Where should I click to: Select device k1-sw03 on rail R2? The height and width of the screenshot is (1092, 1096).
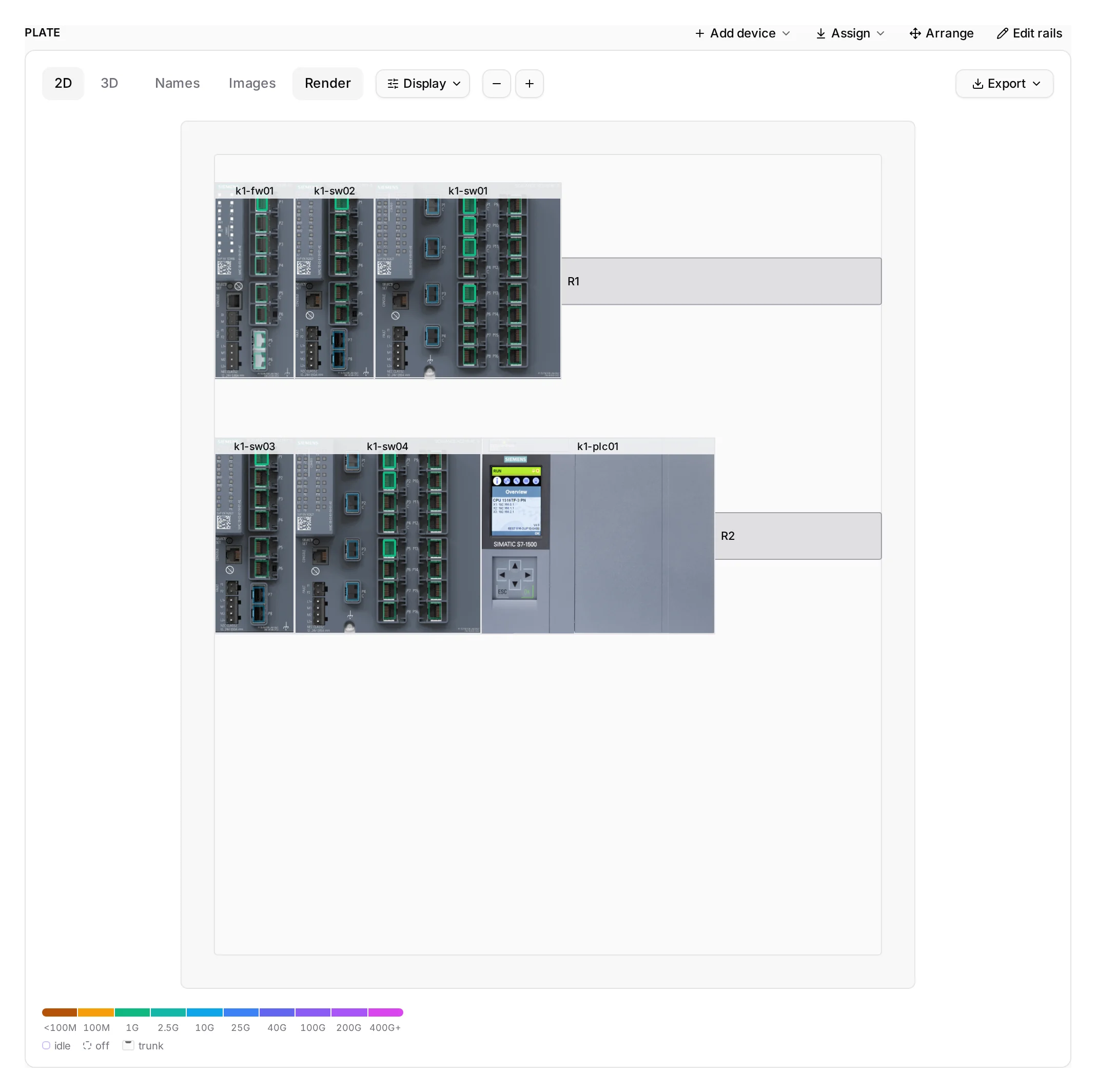255,536
